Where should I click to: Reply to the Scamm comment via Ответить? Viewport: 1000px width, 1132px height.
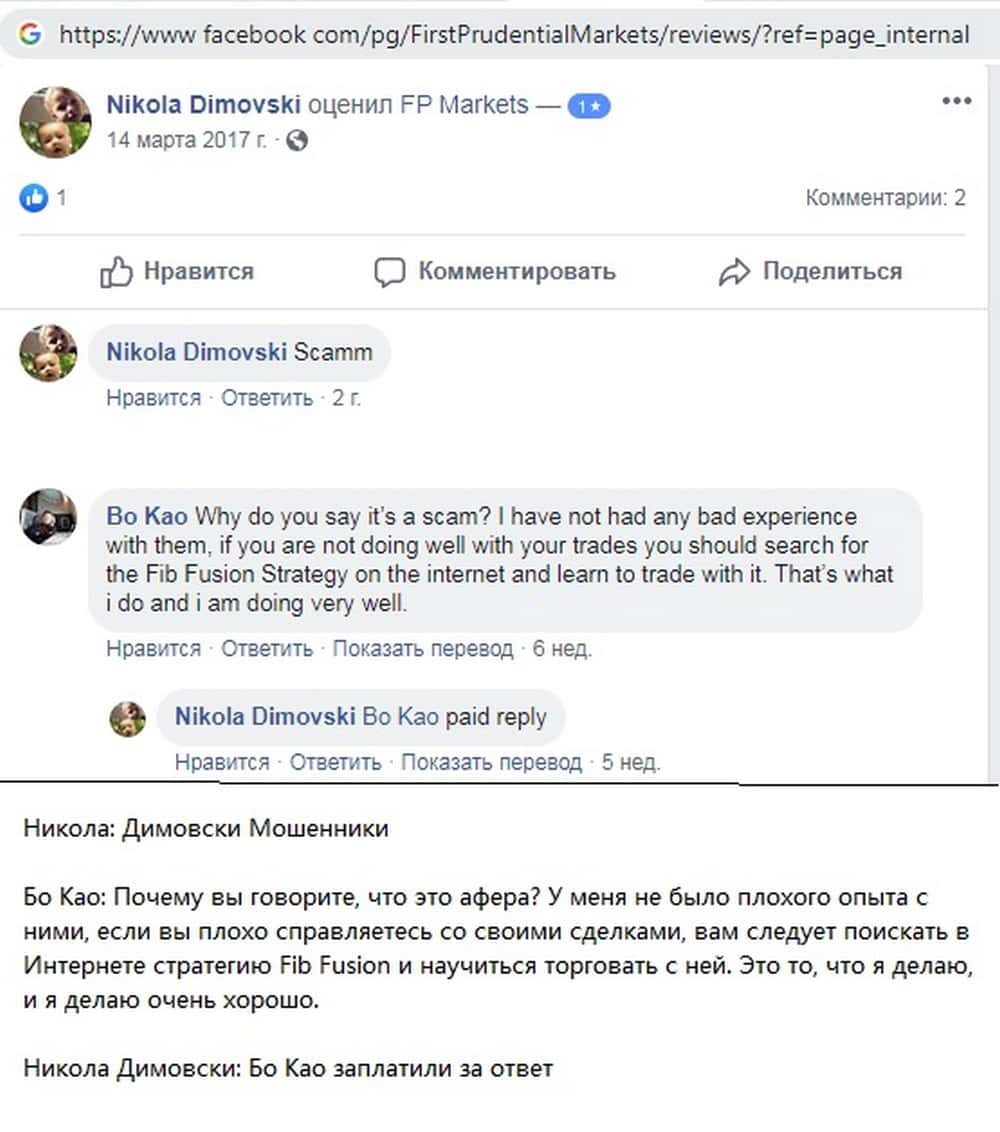pyautogui.click(x=267, y=397)
